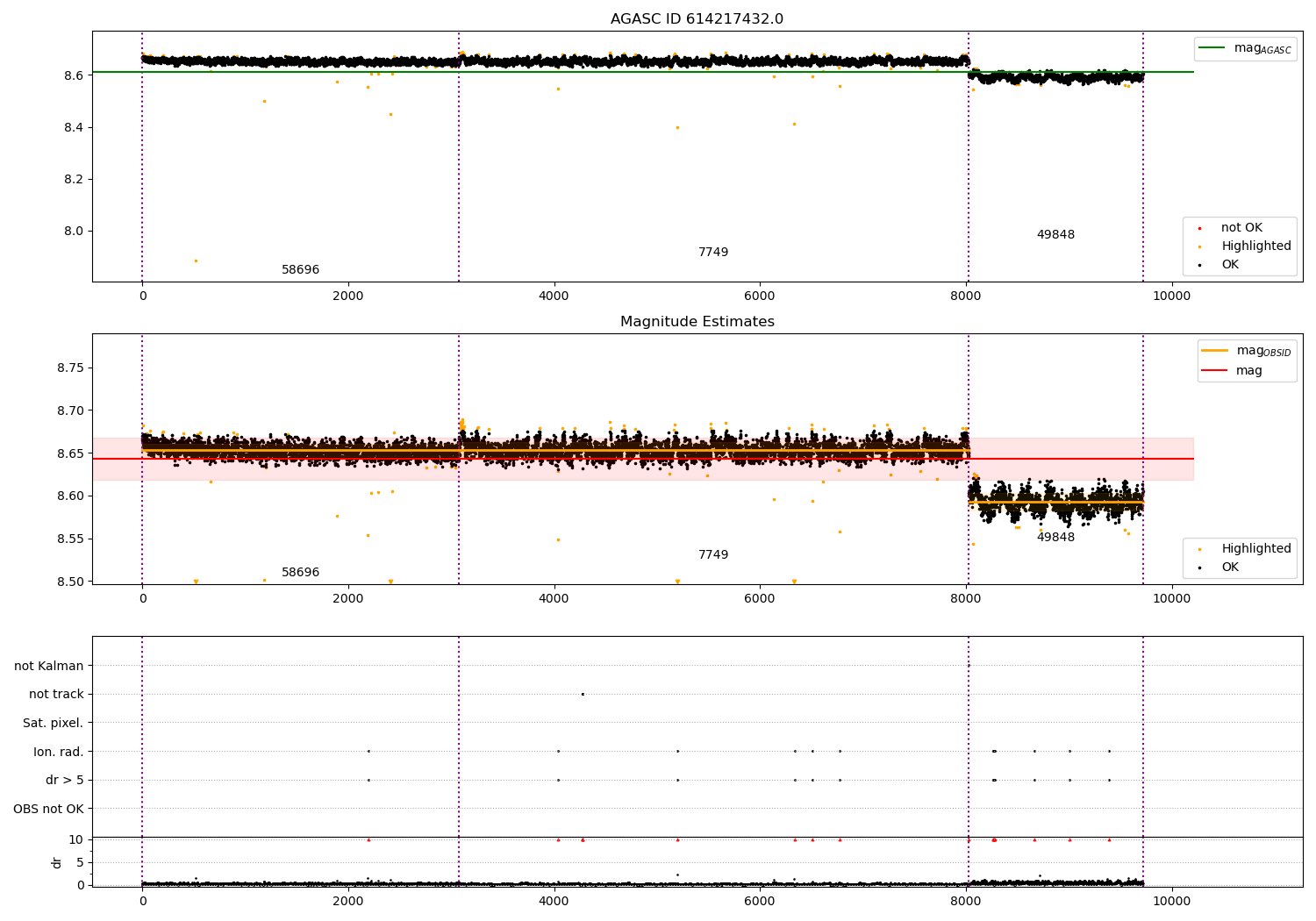Screen dimensions: 1316x921
Task: Click the 'AGASC ID 614217432.0' plot title
Action: pos(697,19)
